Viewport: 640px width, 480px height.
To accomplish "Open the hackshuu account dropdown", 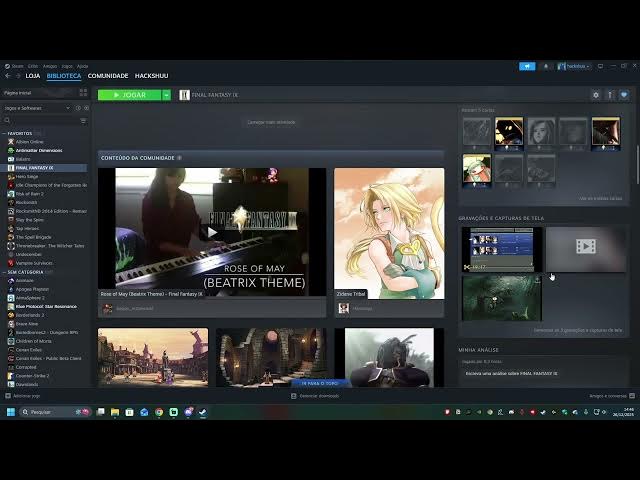I will point(574,66).
